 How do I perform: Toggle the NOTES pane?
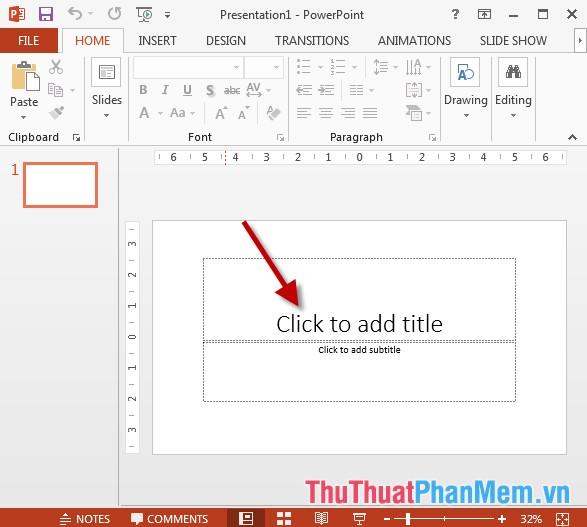click(85, 519)
